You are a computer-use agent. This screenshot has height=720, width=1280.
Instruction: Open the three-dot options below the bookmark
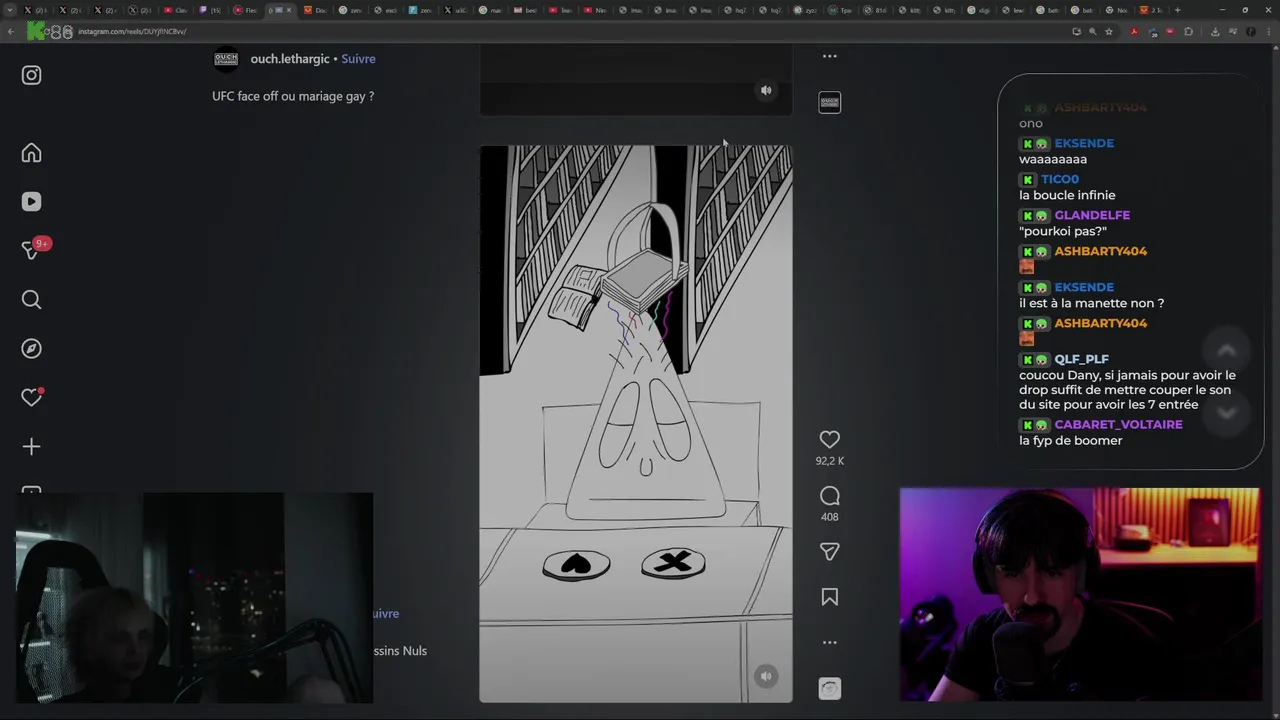click(x=829, y=642)
